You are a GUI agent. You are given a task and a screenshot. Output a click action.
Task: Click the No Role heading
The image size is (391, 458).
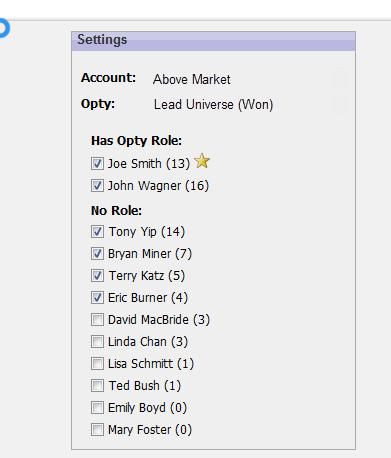116,211
